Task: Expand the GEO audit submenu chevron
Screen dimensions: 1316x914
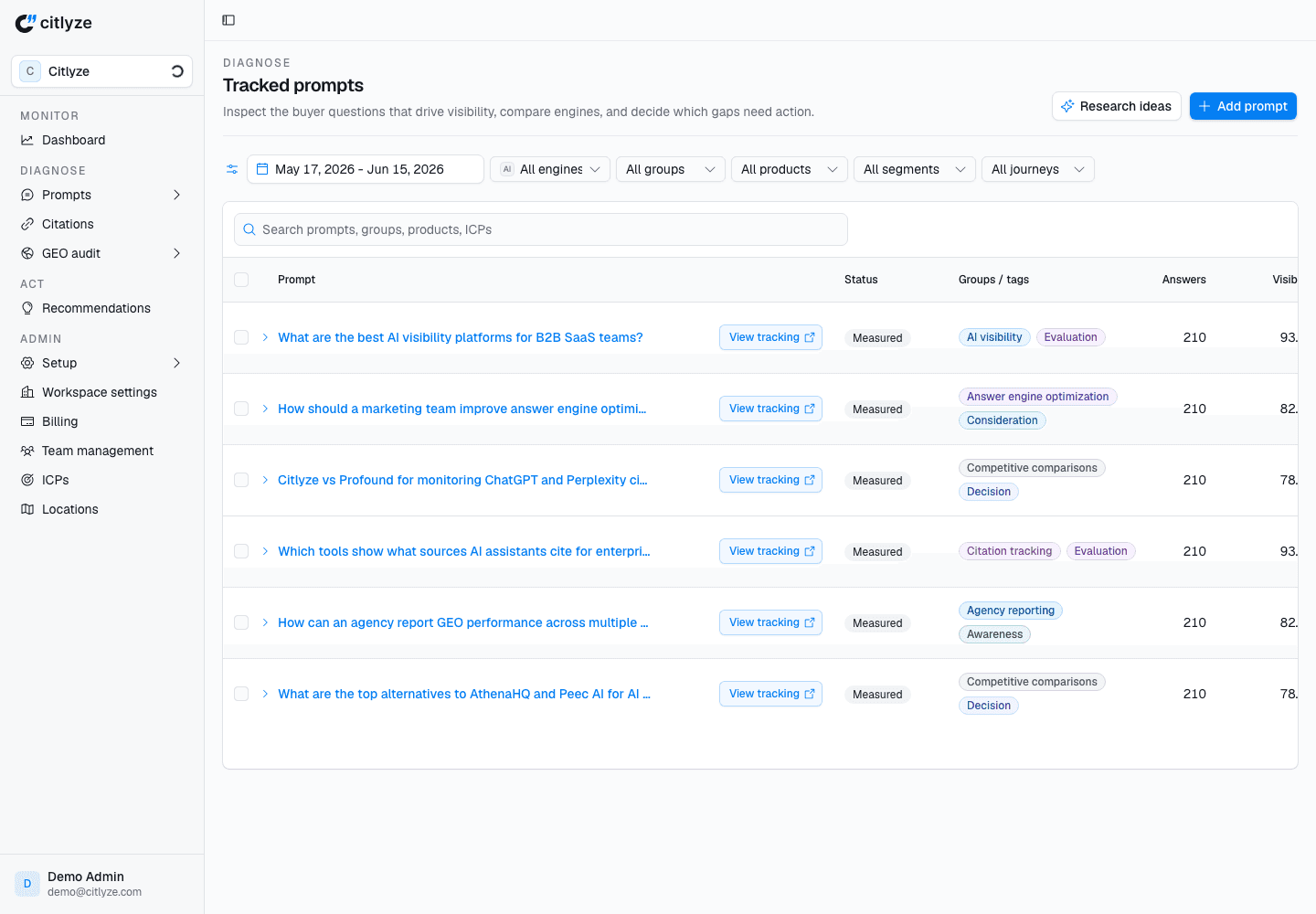Action: click(176, 253)
